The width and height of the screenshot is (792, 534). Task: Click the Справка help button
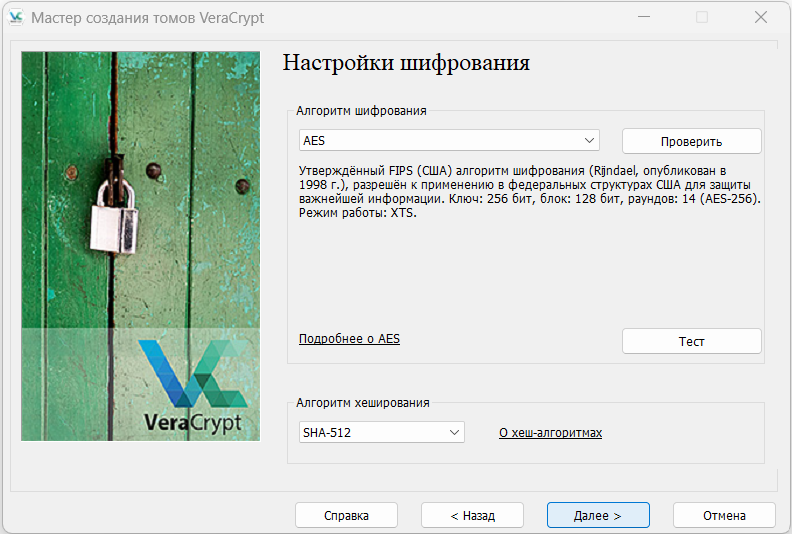coord(346,515)
